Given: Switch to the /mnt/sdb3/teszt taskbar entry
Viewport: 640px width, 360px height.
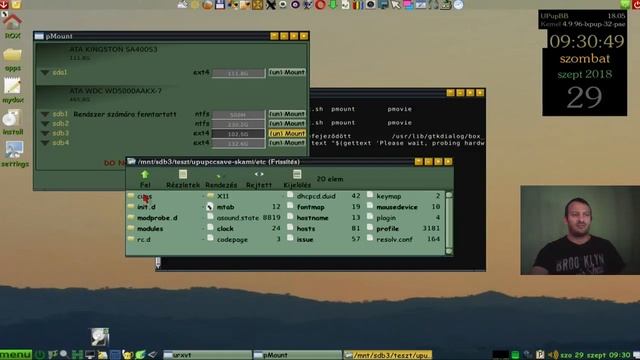Looking at the screenshot, I should (x=387, y=355).
